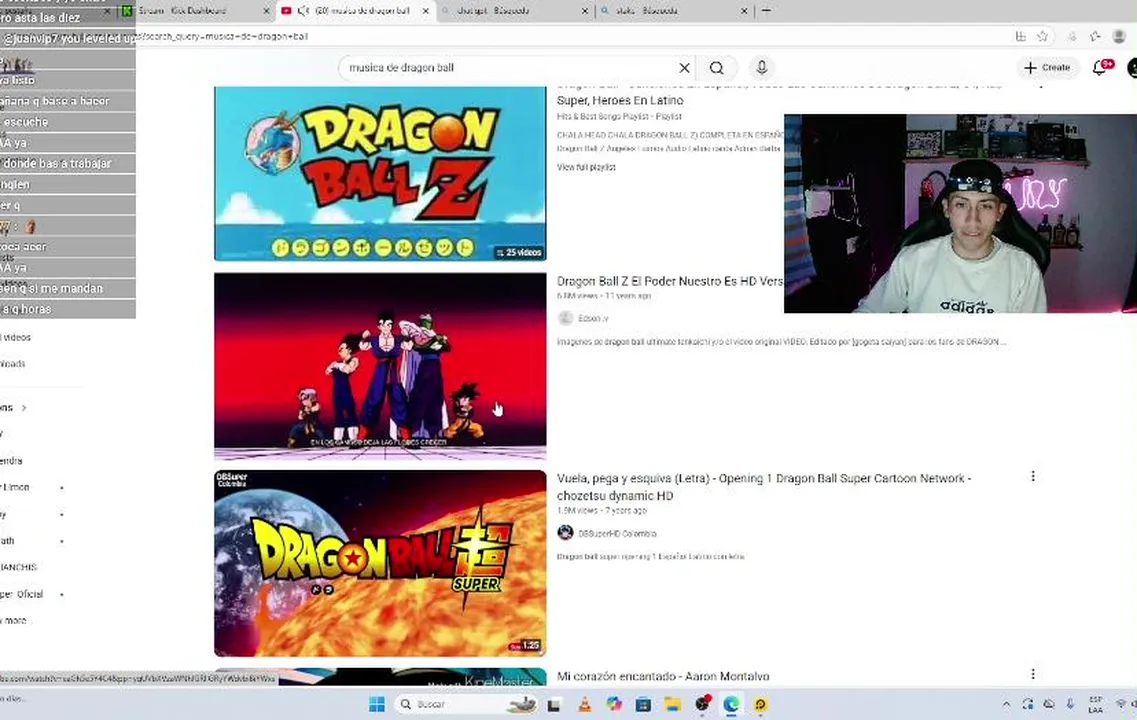Clear the YouTube search box text
The height and width of the screenshot is (720, 1137).
(684, 67)
